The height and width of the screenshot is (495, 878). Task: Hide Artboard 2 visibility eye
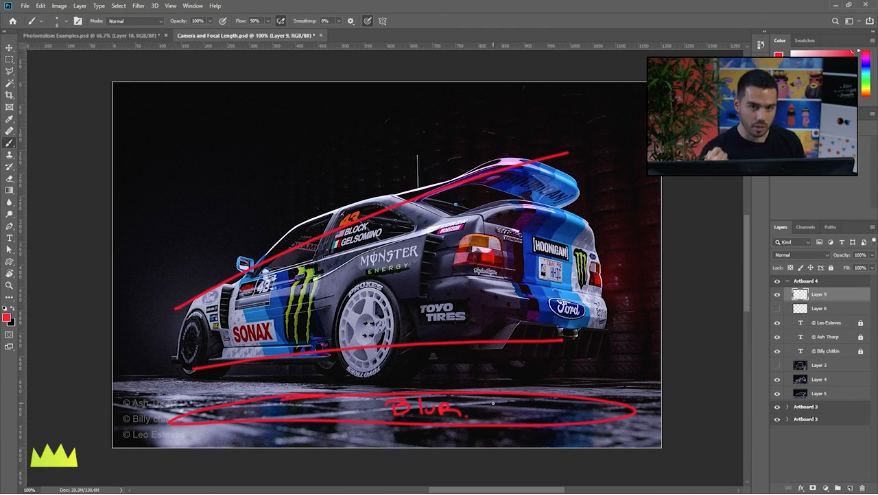point(777,419)
